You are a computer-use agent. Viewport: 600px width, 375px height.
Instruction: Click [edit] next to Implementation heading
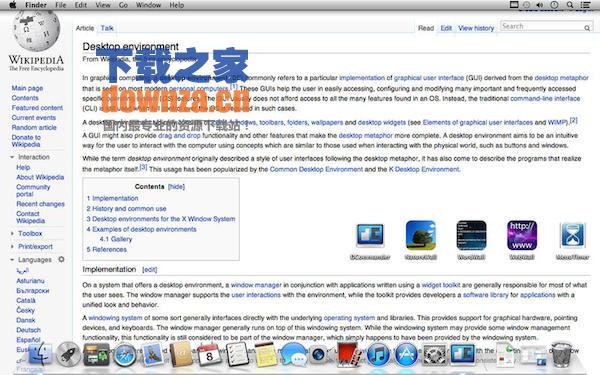150,269
